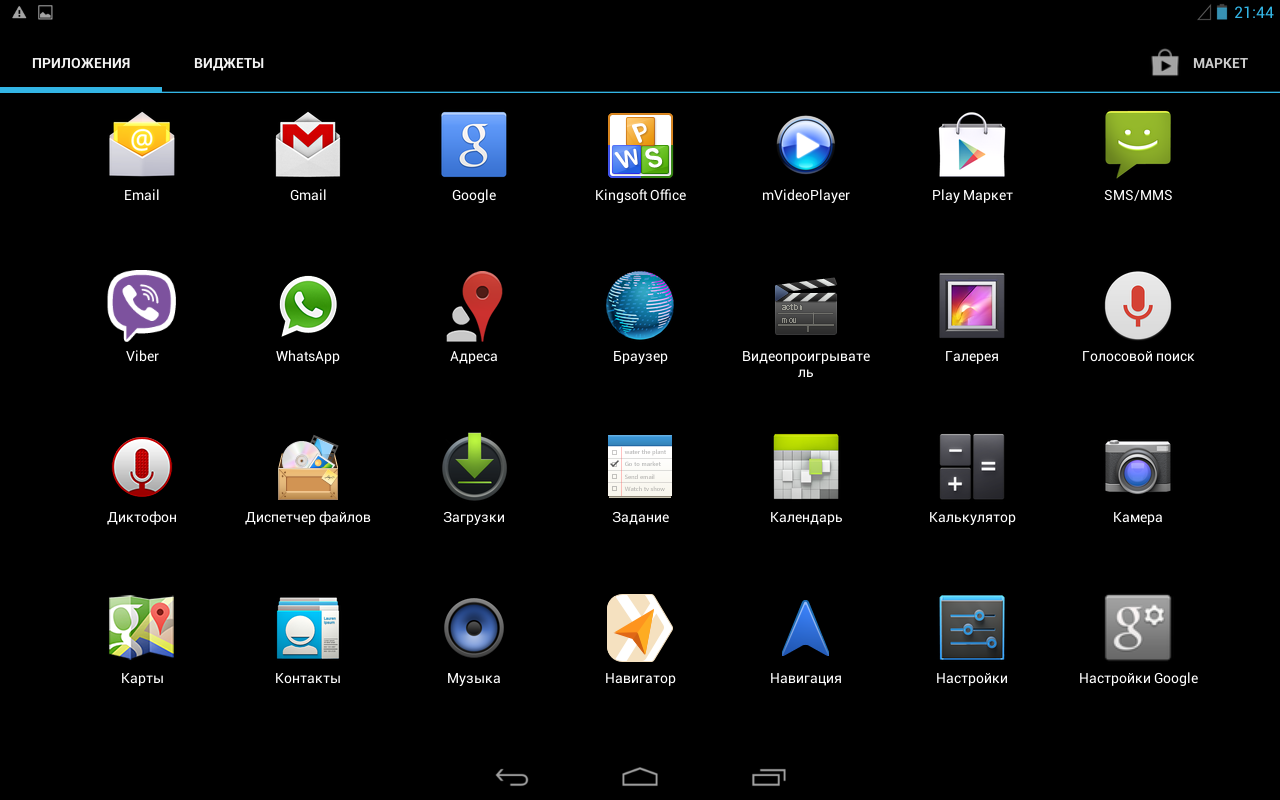Viewport: 1280px width, 800px height.
Task: Start Навигация blue arrow app
Action: [x=806, y=628]
